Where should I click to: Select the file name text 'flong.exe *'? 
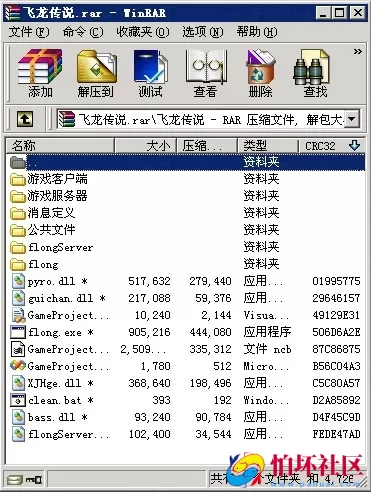pyautogui.click(x=61, y=333)
